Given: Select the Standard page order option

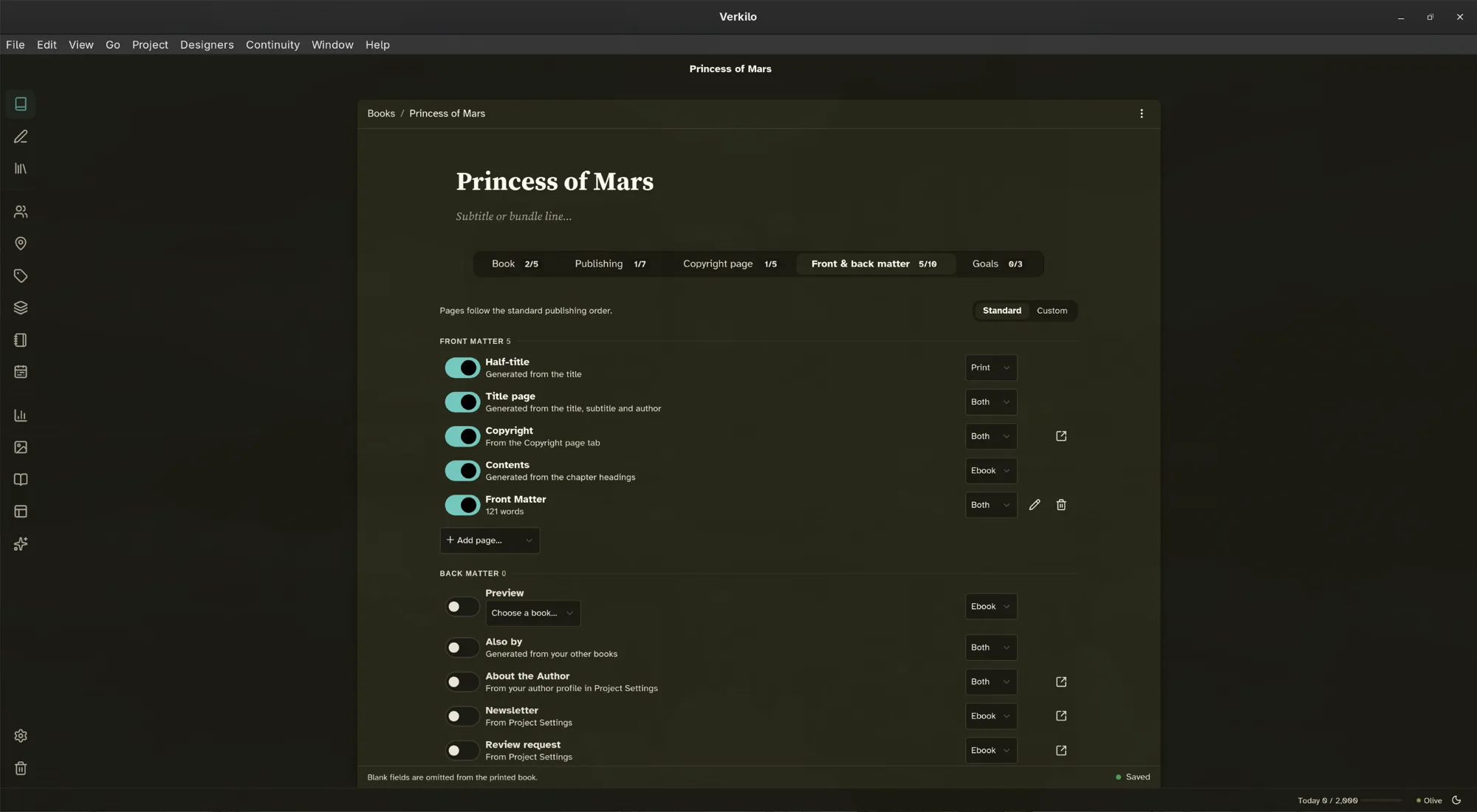Looking at the screenshot, I should [1001, 311].
